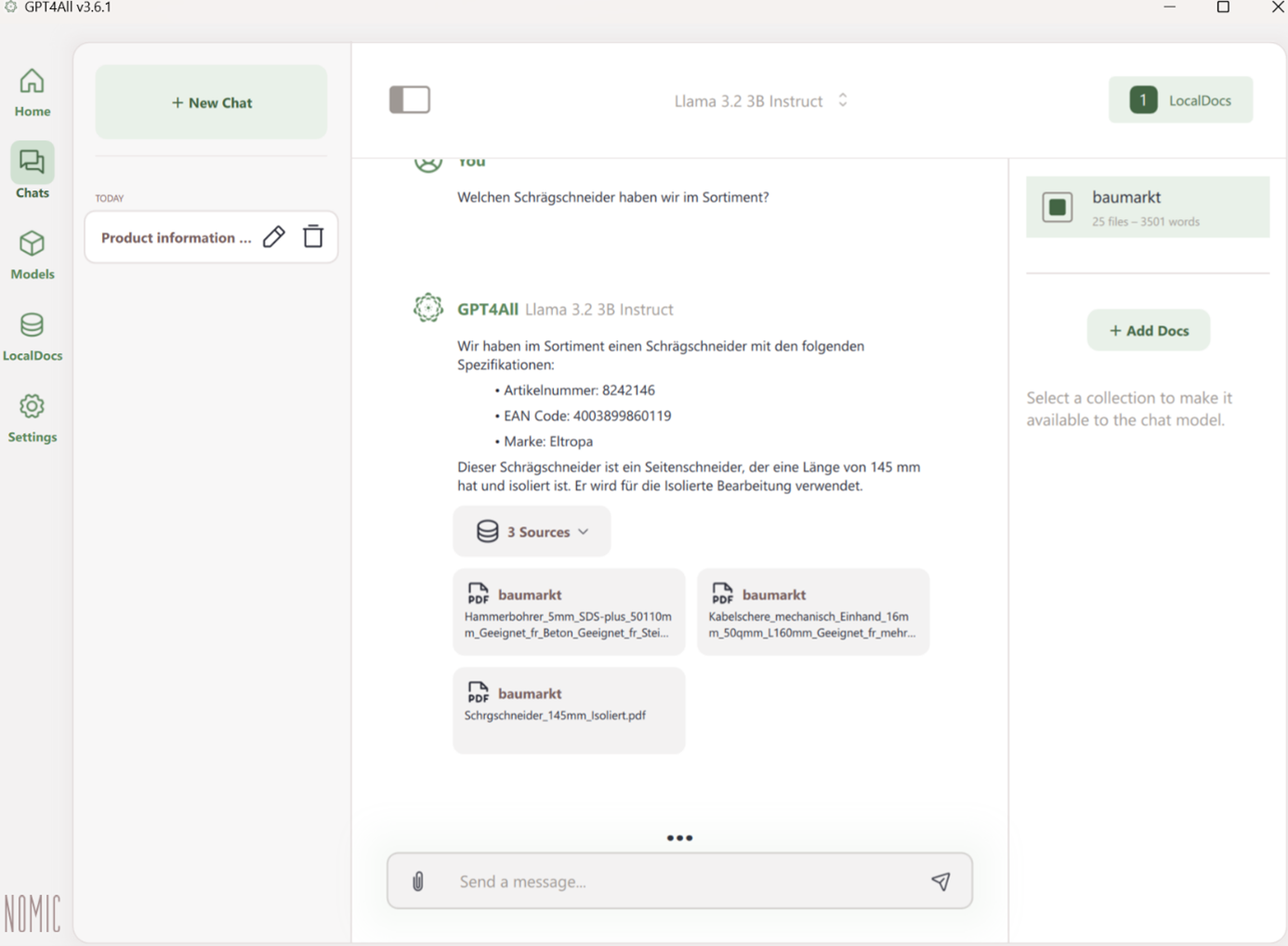Image resolution: width=1288 pixels, height=946 pixels.
Task: Open GPT4All Settings
Action: [32, 416]
